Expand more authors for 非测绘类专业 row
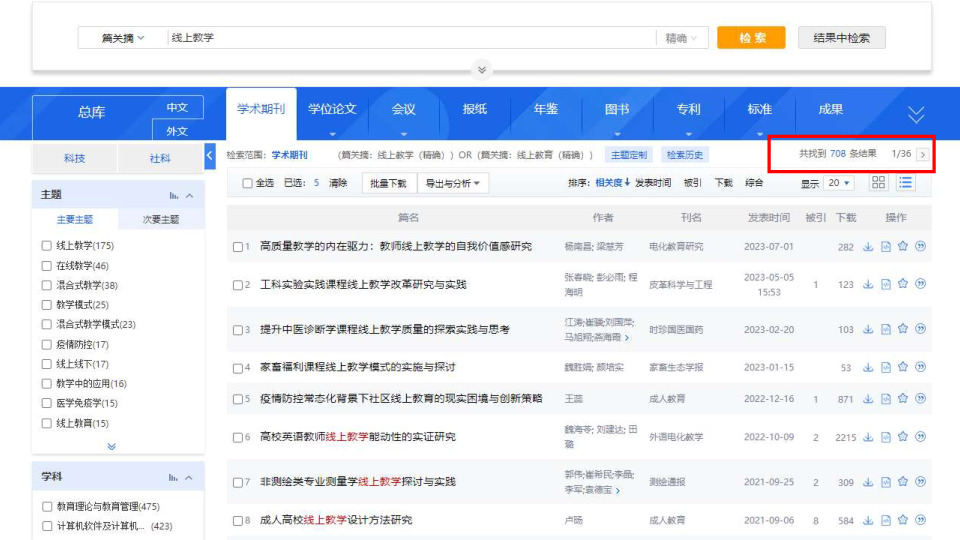 point(617,491)
